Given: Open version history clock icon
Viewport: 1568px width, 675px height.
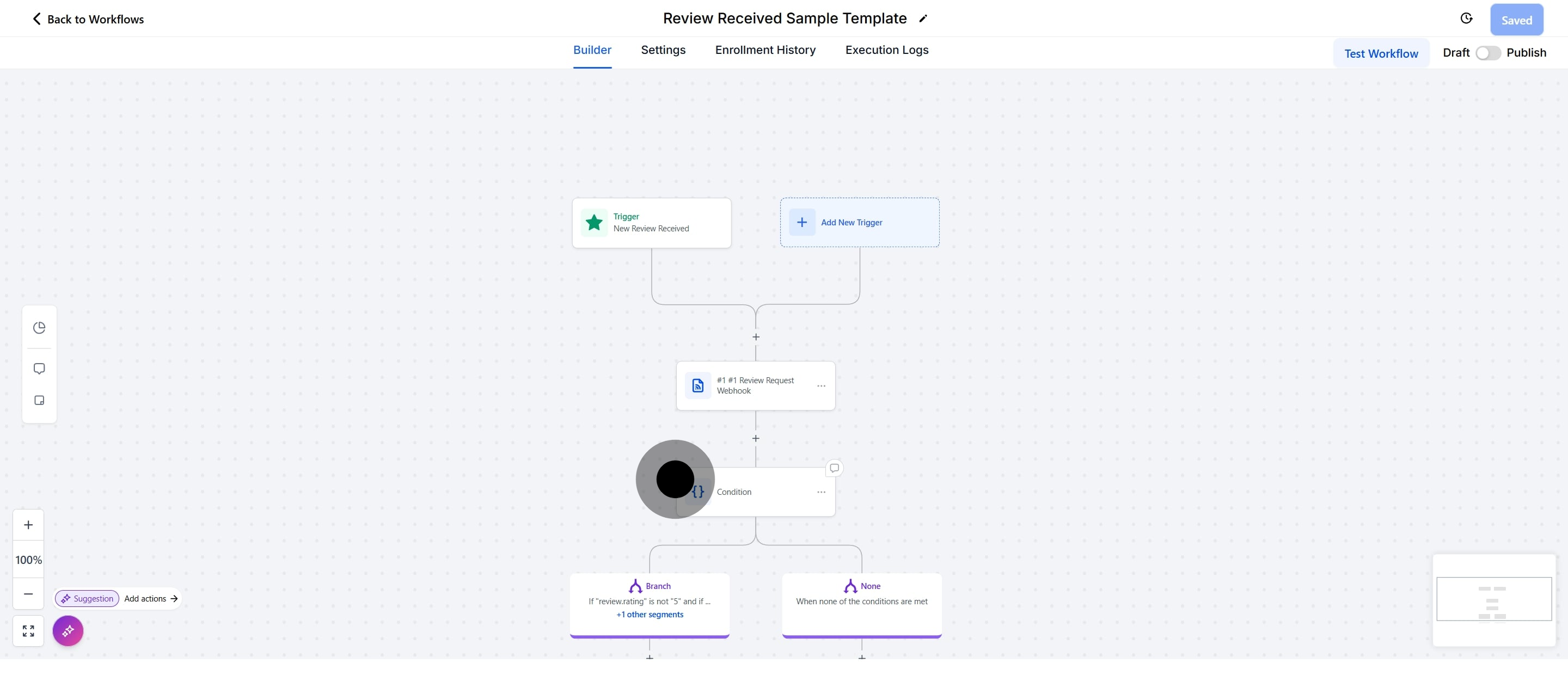Looking at the screenshot, I should (x=1466, y=19).
